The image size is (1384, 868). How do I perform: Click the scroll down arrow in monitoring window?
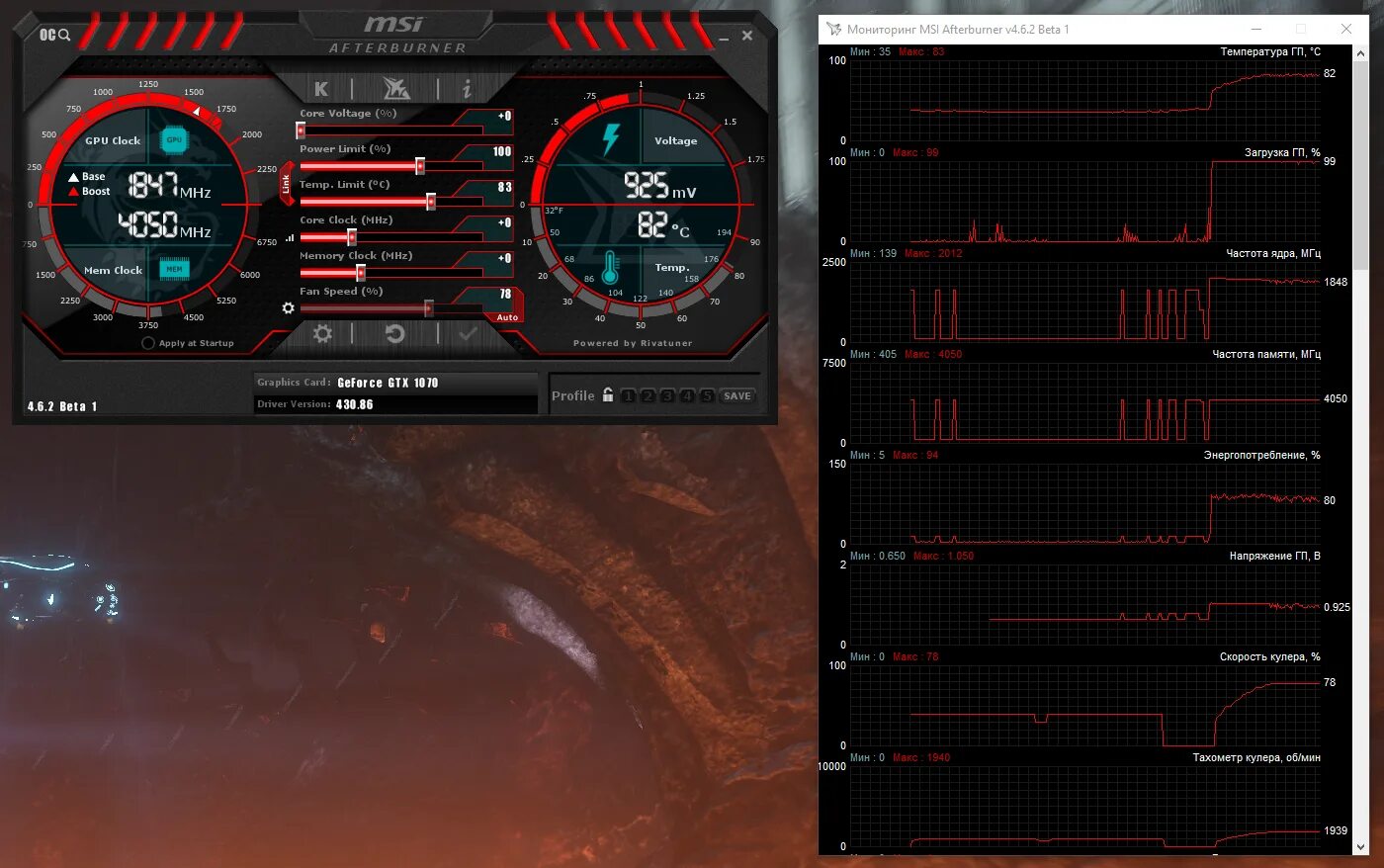1361,846
